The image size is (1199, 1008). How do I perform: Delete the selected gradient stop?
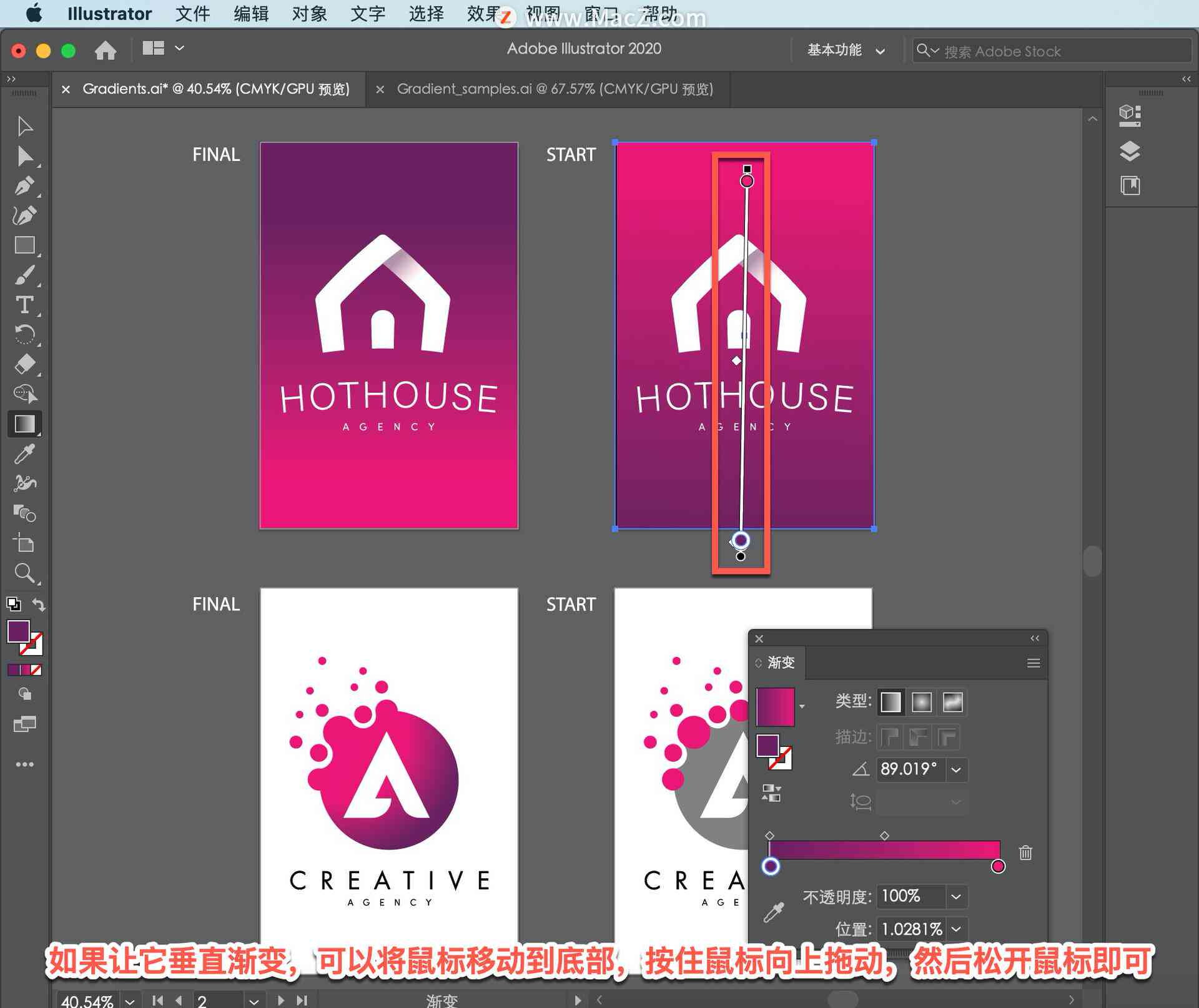pos(1025,852)
